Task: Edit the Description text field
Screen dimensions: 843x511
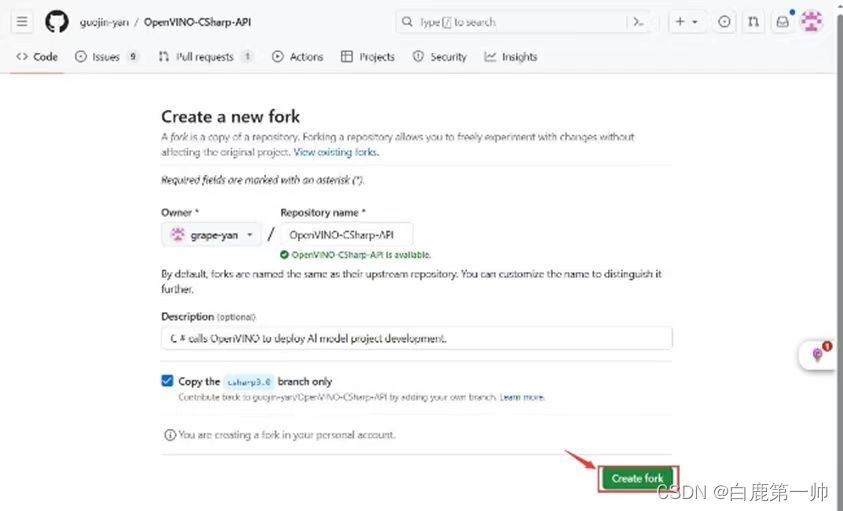Action: [417, 338]
